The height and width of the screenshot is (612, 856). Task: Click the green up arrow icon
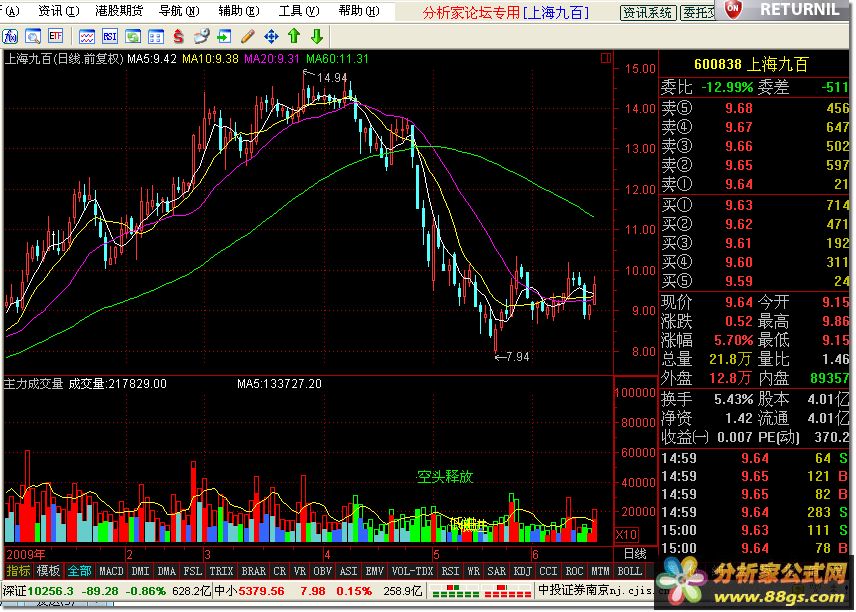pos(294,37)
